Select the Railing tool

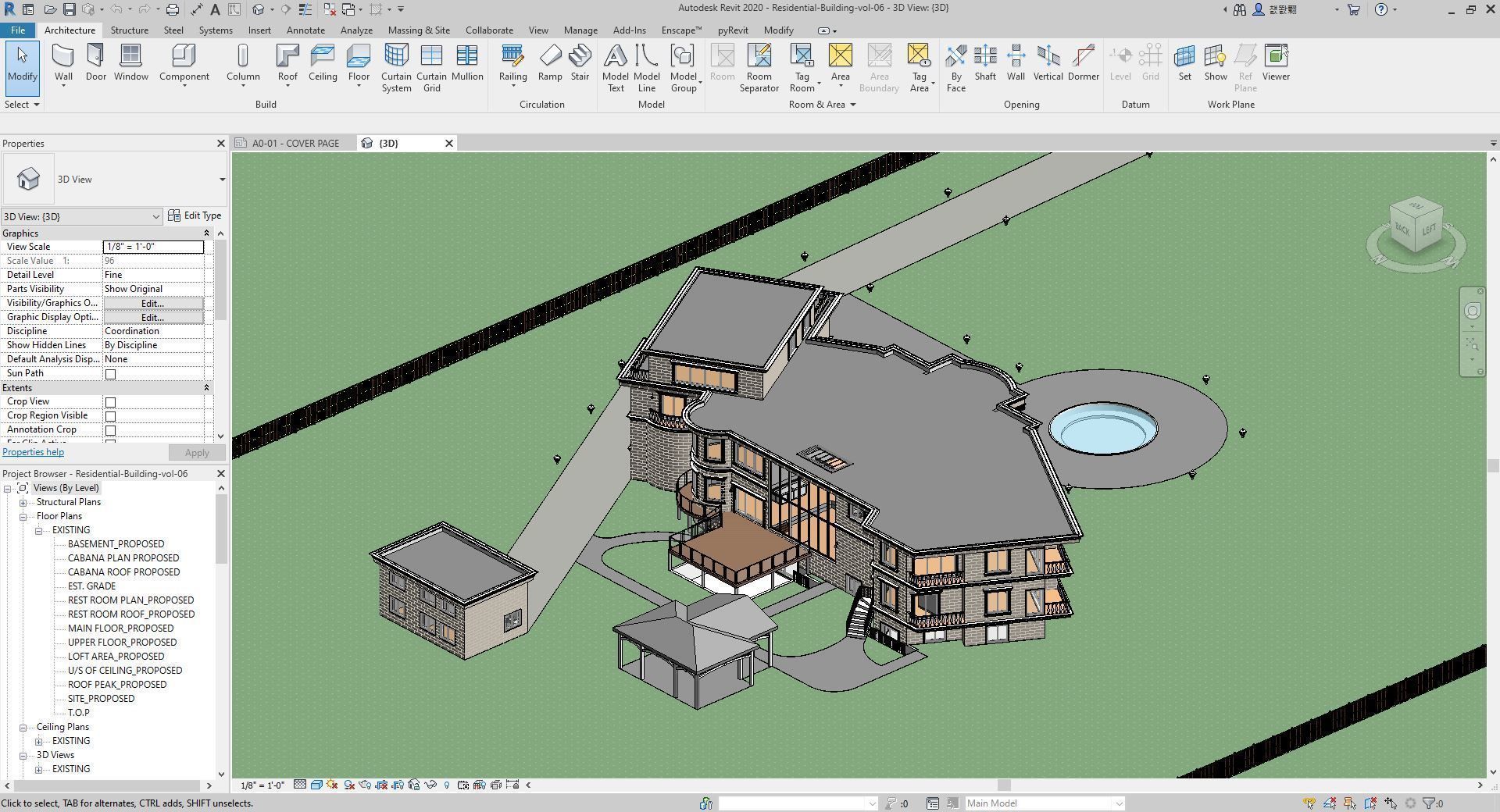coord(512,63)
